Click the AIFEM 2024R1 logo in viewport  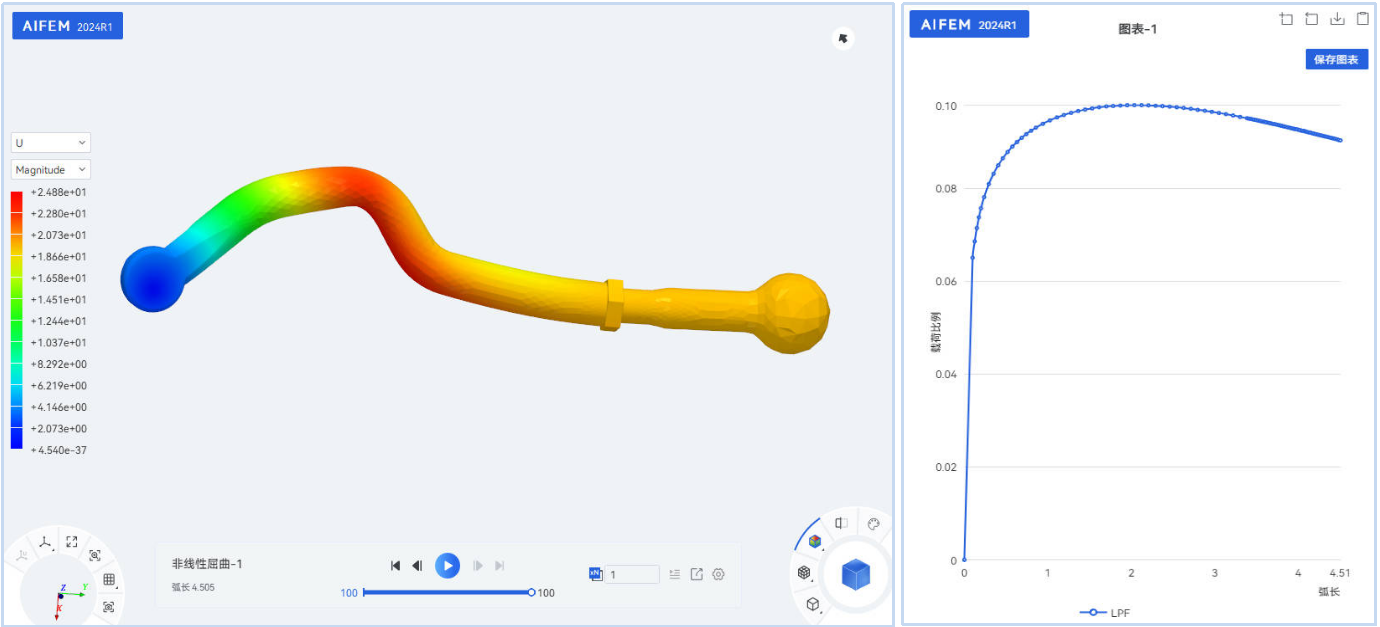pyautogui.click(x=67, y=26)
